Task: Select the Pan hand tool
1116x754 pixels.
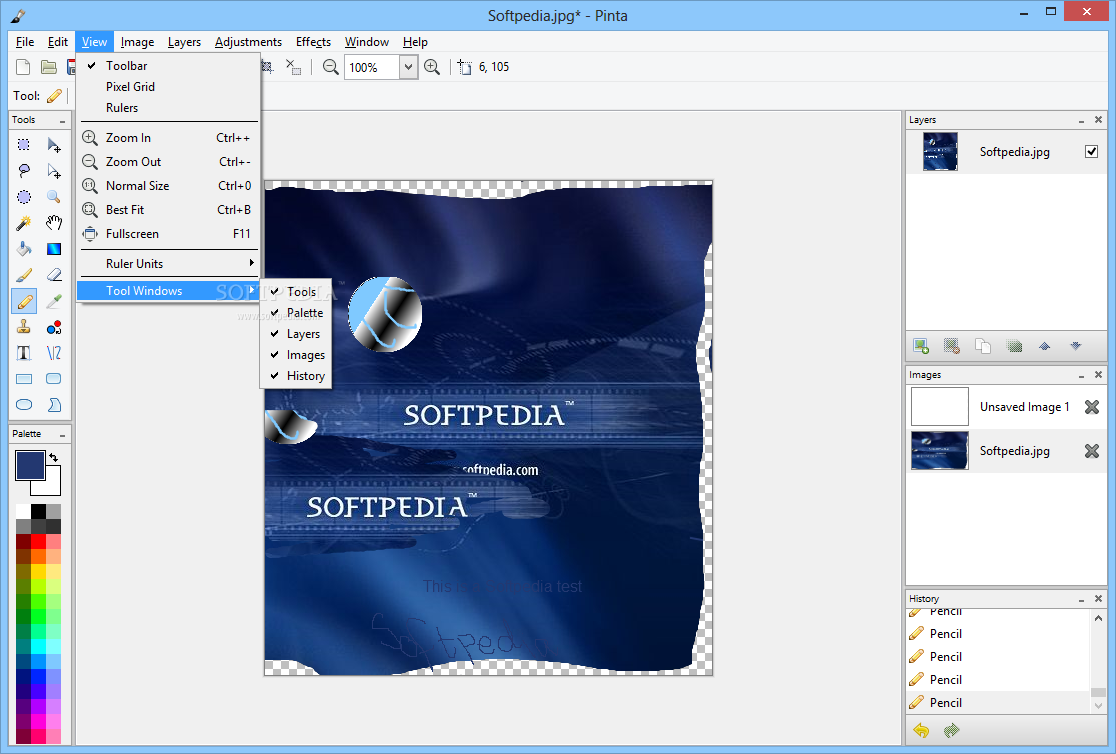Action: tap(53, 223)
